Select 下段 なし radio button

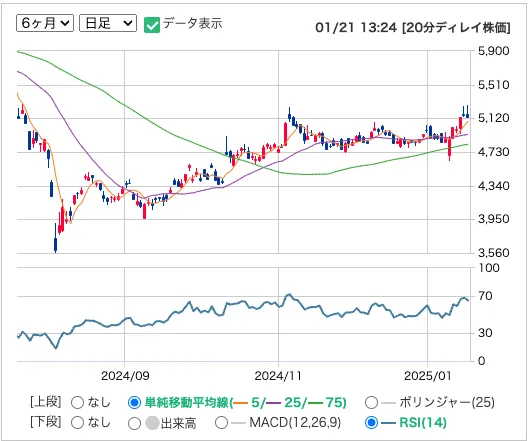[x=77, y=422]
